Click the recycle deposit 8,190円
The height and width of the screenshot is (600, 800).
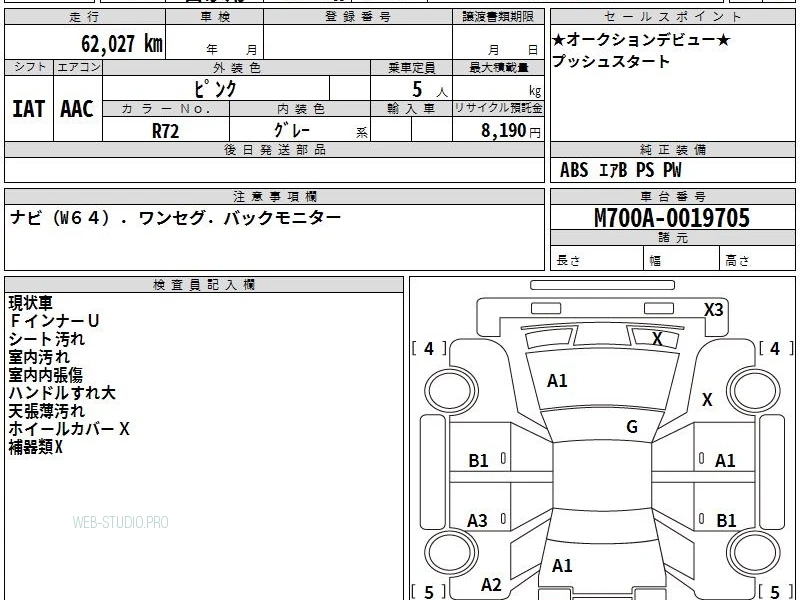[x=510, y=130]
